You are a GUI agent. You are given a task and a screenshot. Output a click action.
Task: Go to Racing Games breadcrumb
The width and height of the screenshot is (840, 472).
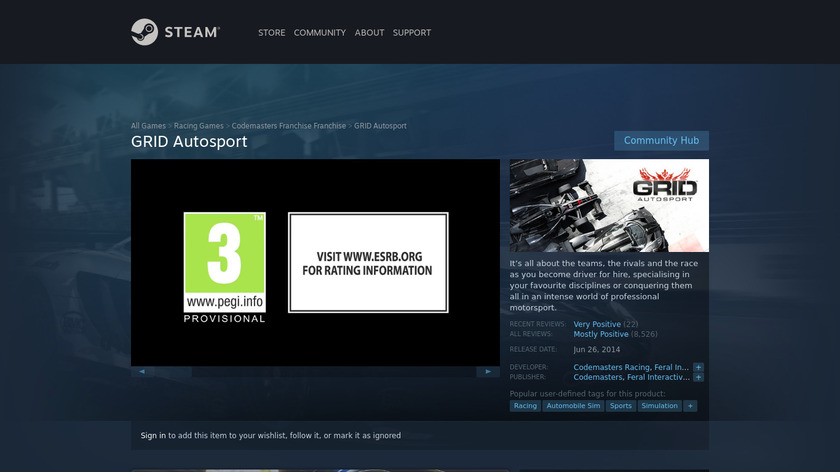click(198, 126)
